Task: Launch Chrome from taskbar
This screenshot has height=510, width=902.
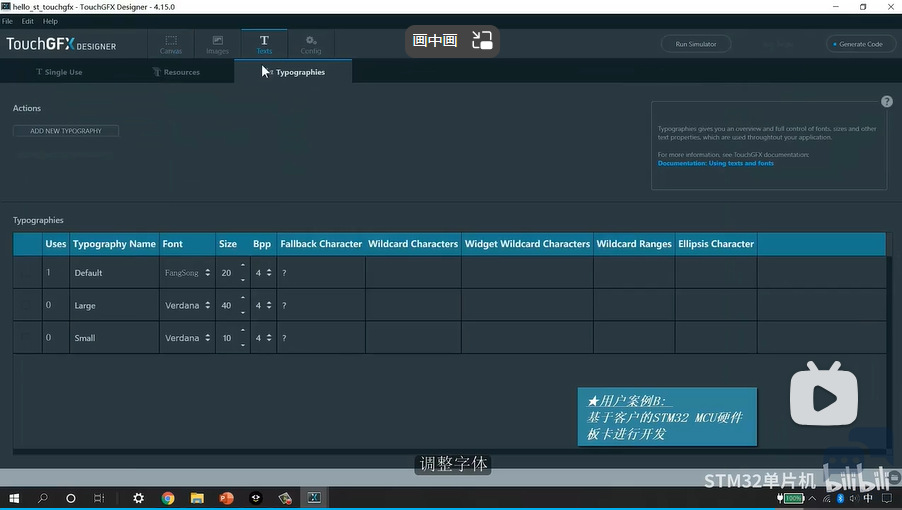Action: (x=168, y=498)
